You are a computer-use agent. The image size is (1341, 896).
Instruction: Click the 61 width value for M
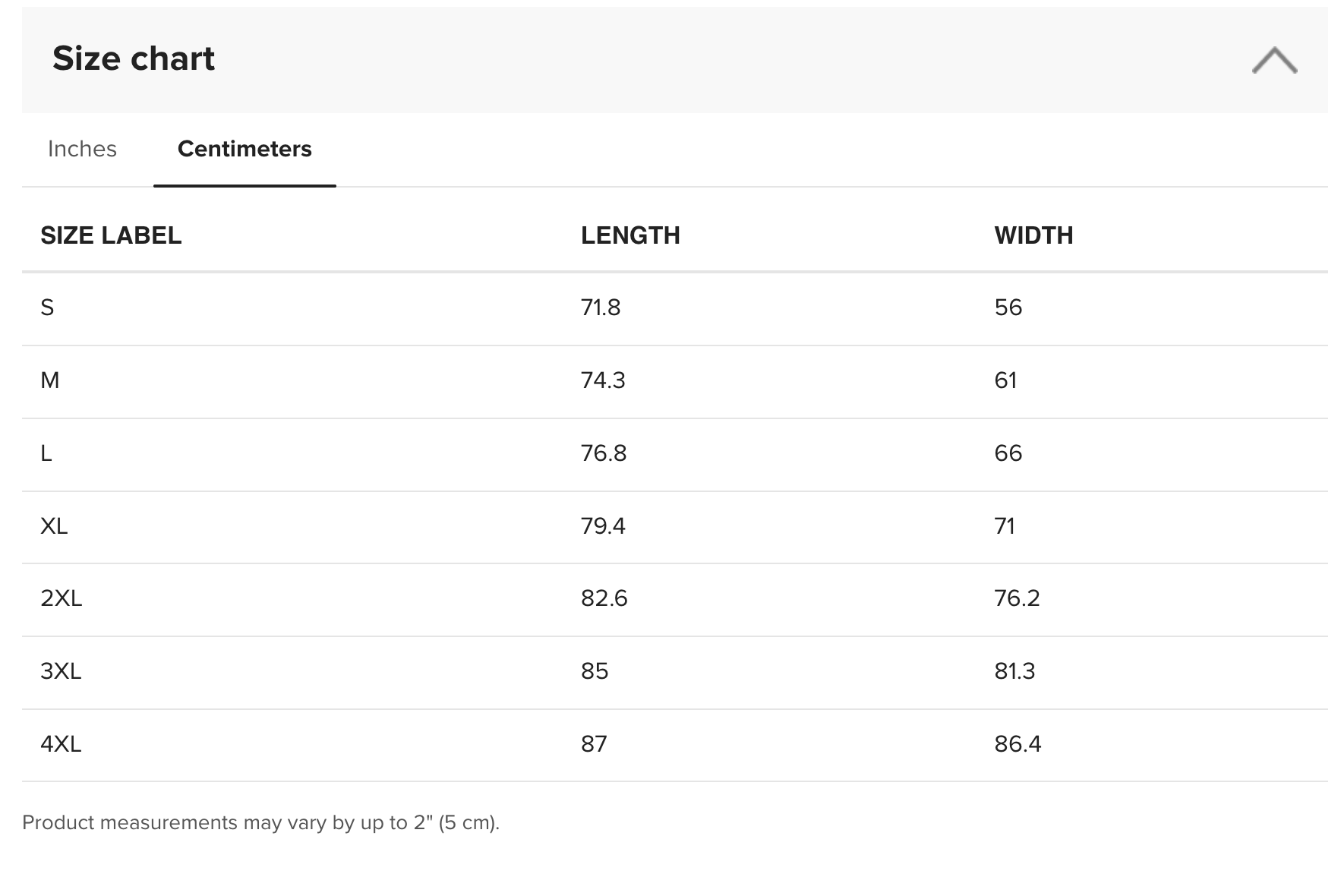(x=1005, y=380)
